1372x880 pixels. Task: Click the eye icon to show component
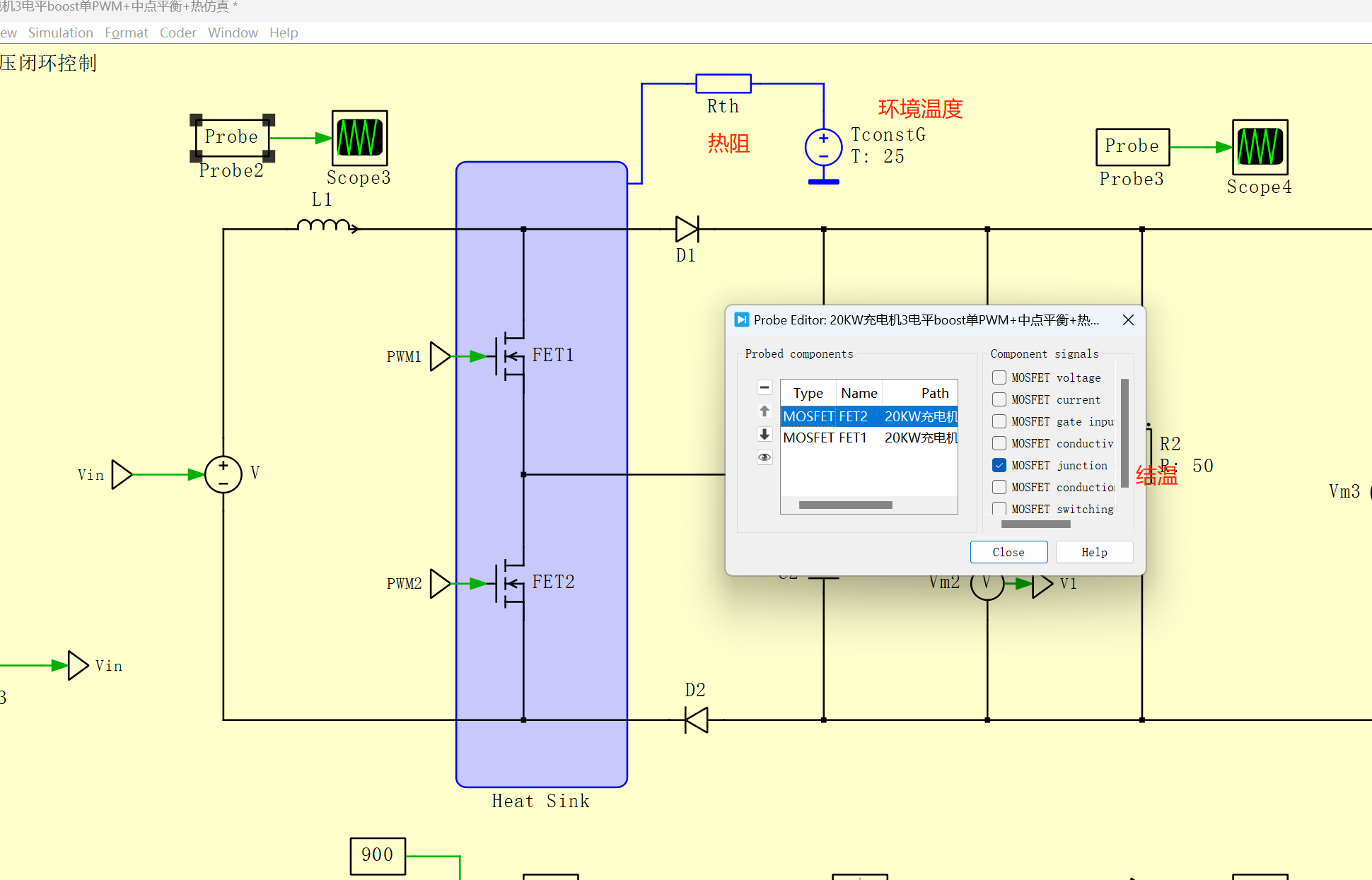[x=765, y=457]
